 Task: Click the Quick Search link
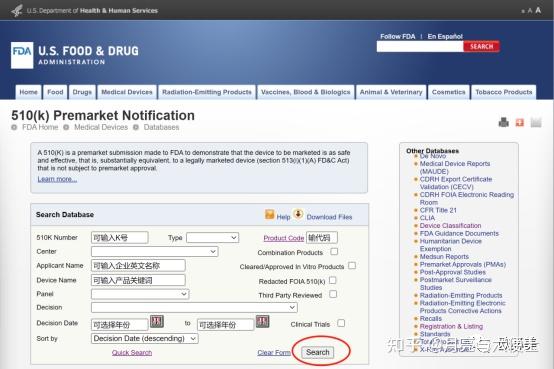tap(132, 352)
